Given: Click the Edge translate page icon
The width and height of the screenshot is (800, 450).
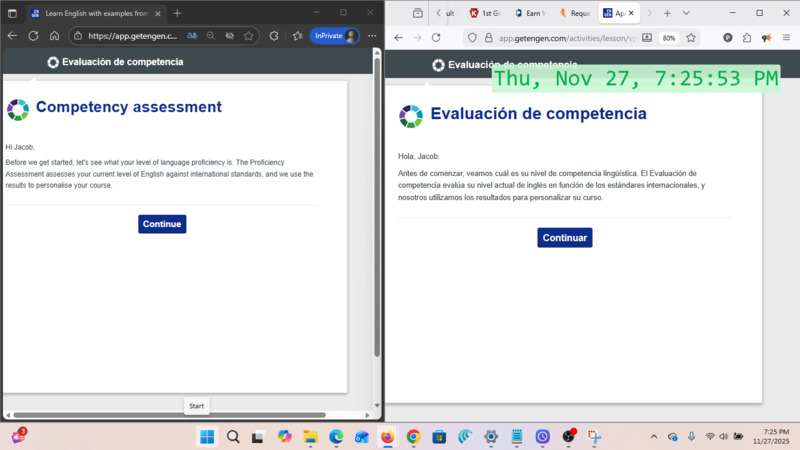Looking at the screenshot, I should tap(191, 35).
